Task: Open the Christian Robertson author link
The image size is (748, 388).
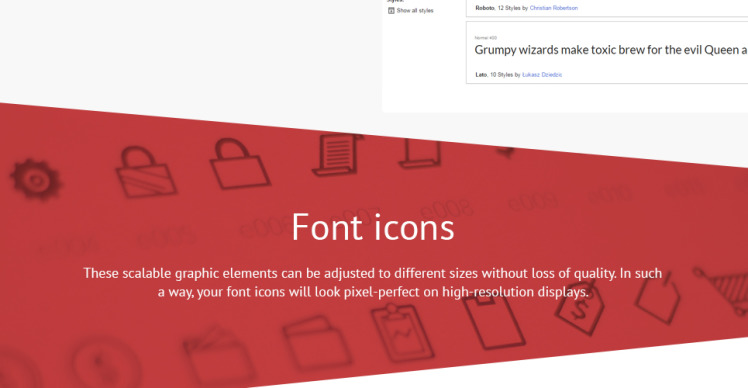Action: click(553, 8)
